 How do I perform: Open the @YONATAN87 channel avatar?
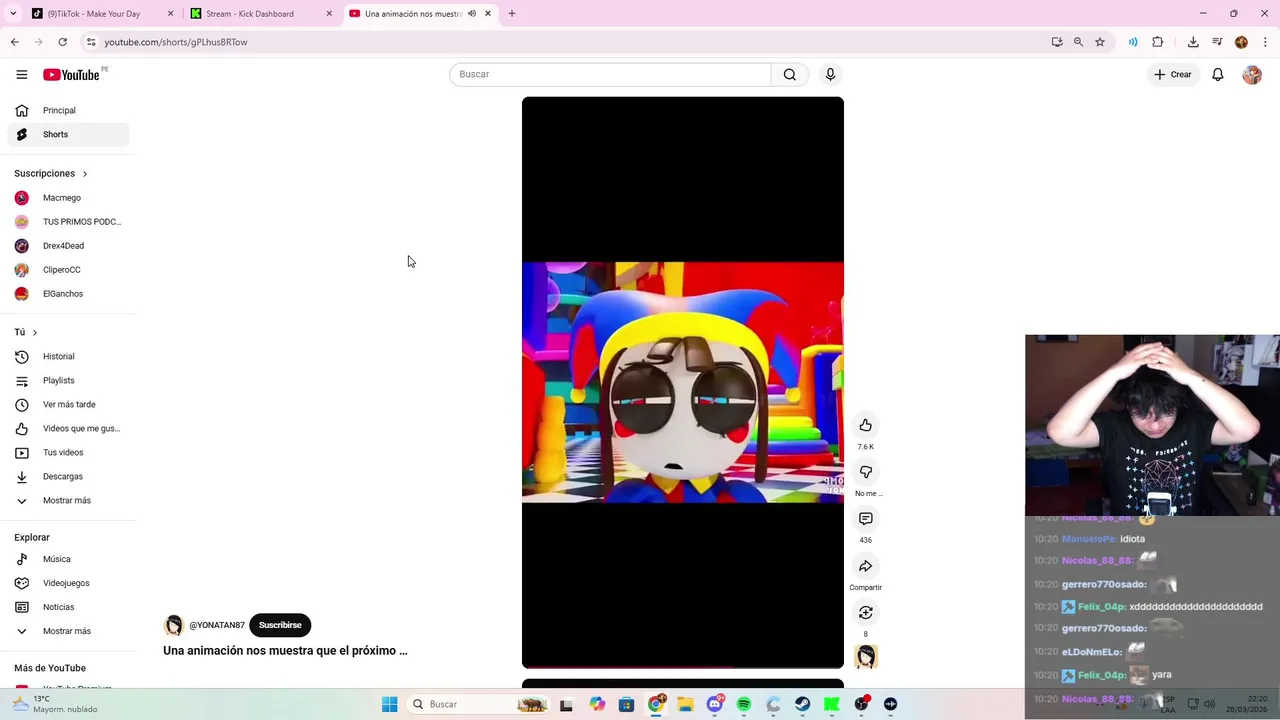pos(174,625)
